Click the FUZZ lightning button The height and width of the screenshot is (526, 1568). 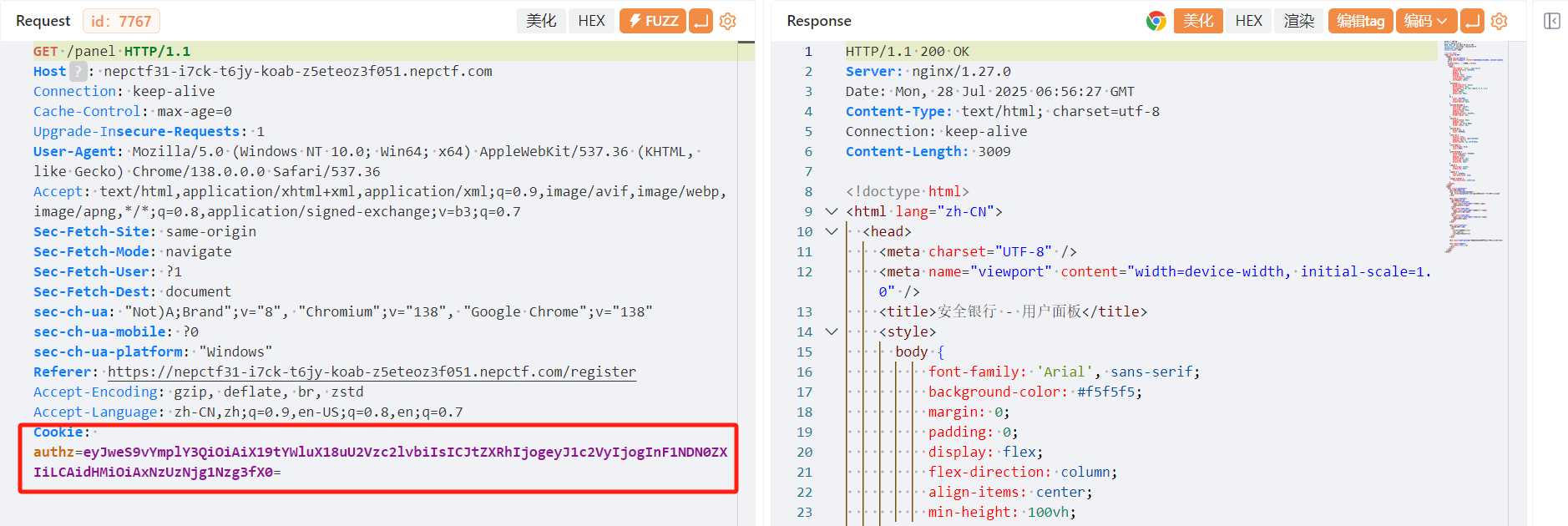click(652, 21)
